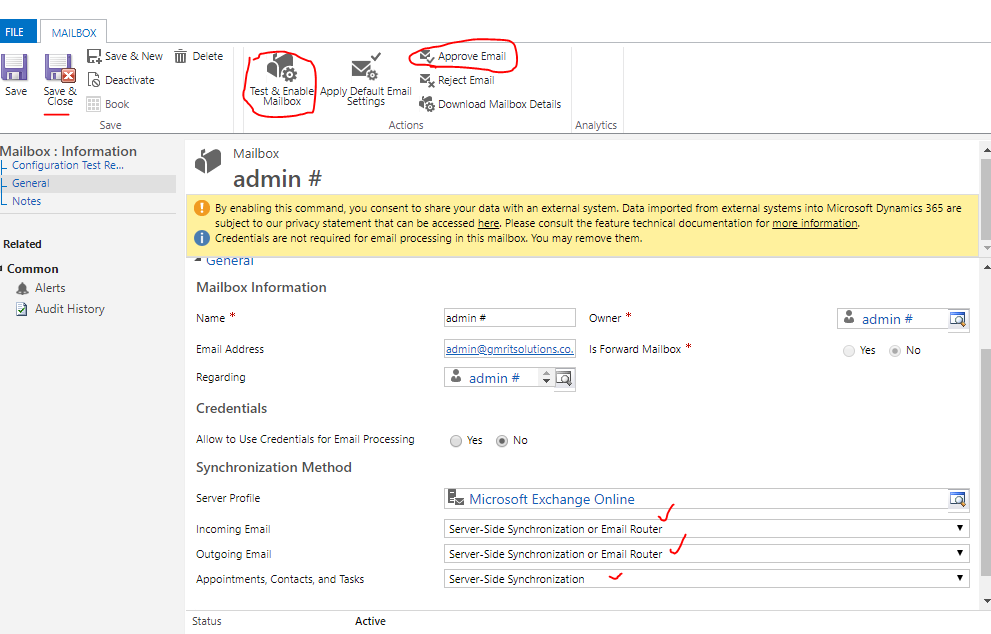This screenshot has height=634, width=991.
Task: Select No for Is Forward Mailbox
Action: point(895,351)
